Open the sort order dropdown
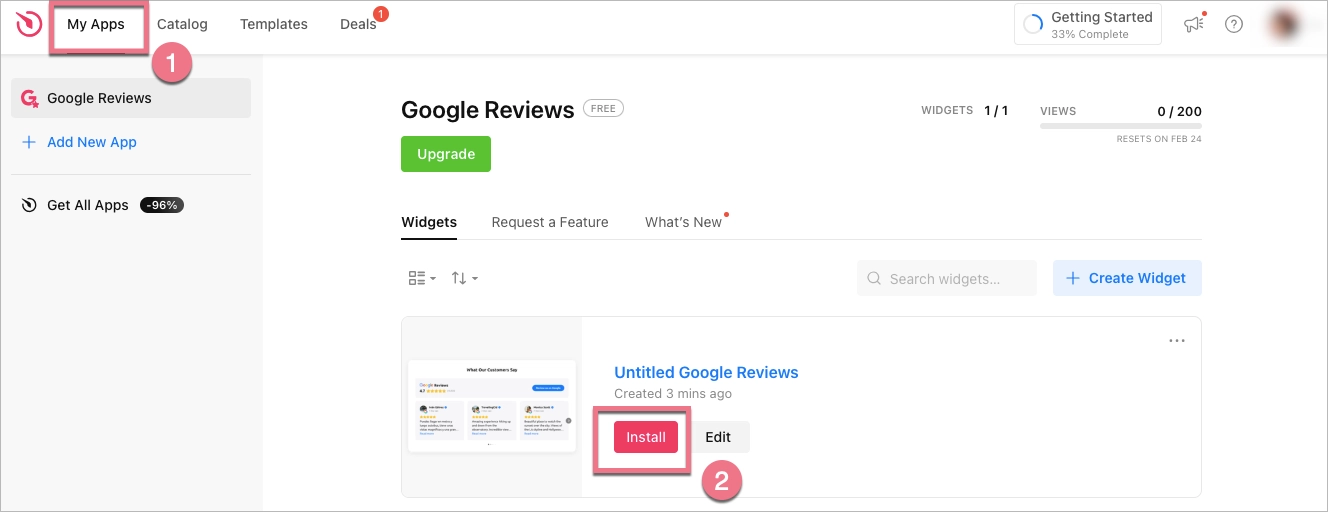The height and width of the screenshot is (512, 1328). (464, 278)
